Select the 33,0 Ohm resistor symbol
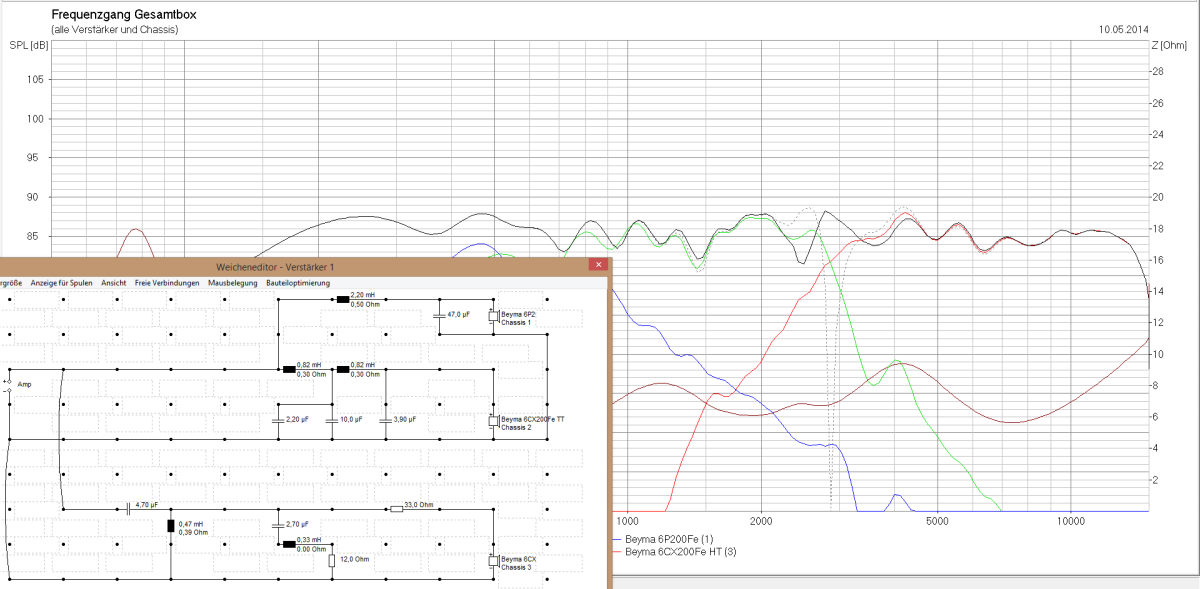 coord(396,509)
